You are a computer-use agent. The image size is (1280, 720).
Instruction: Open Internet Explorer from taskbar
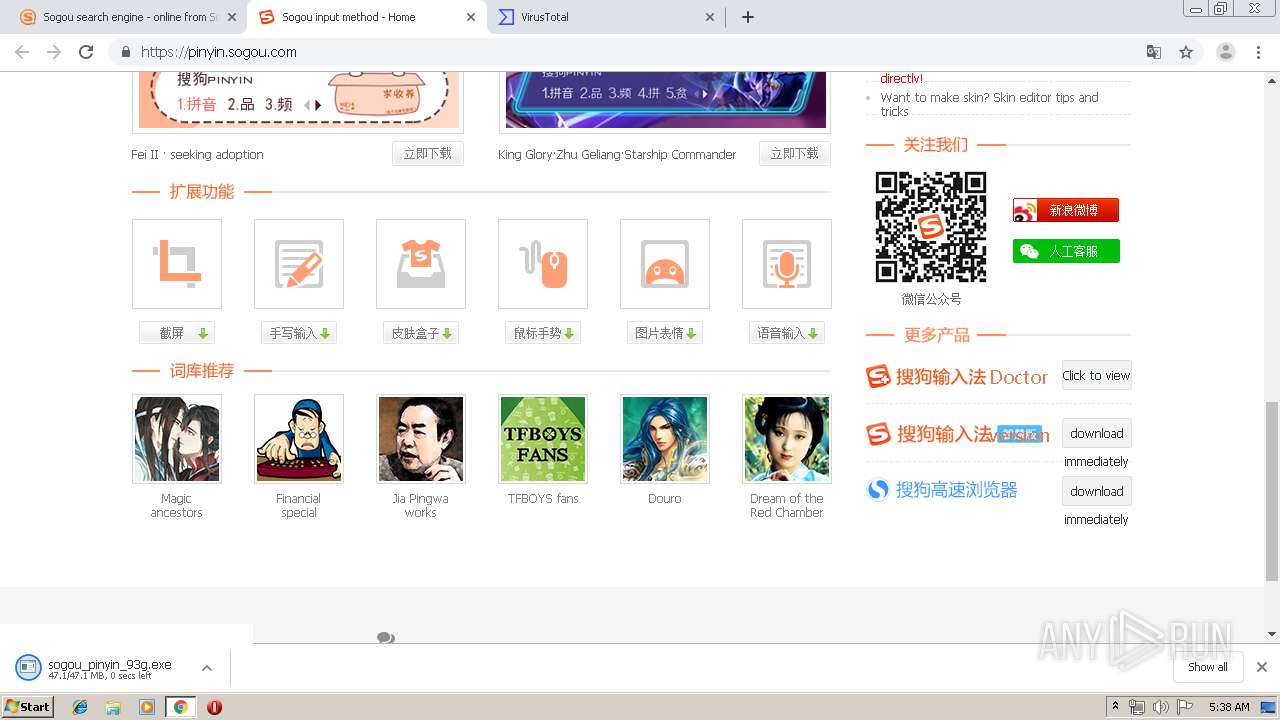(80, 707)
